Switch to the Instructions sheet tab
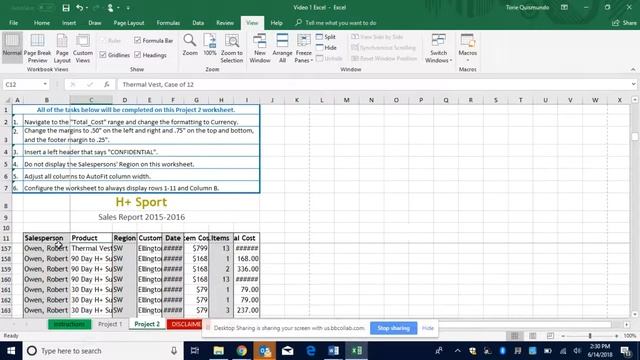This screenshot has width=640, height=360. (x=69, y=324)
